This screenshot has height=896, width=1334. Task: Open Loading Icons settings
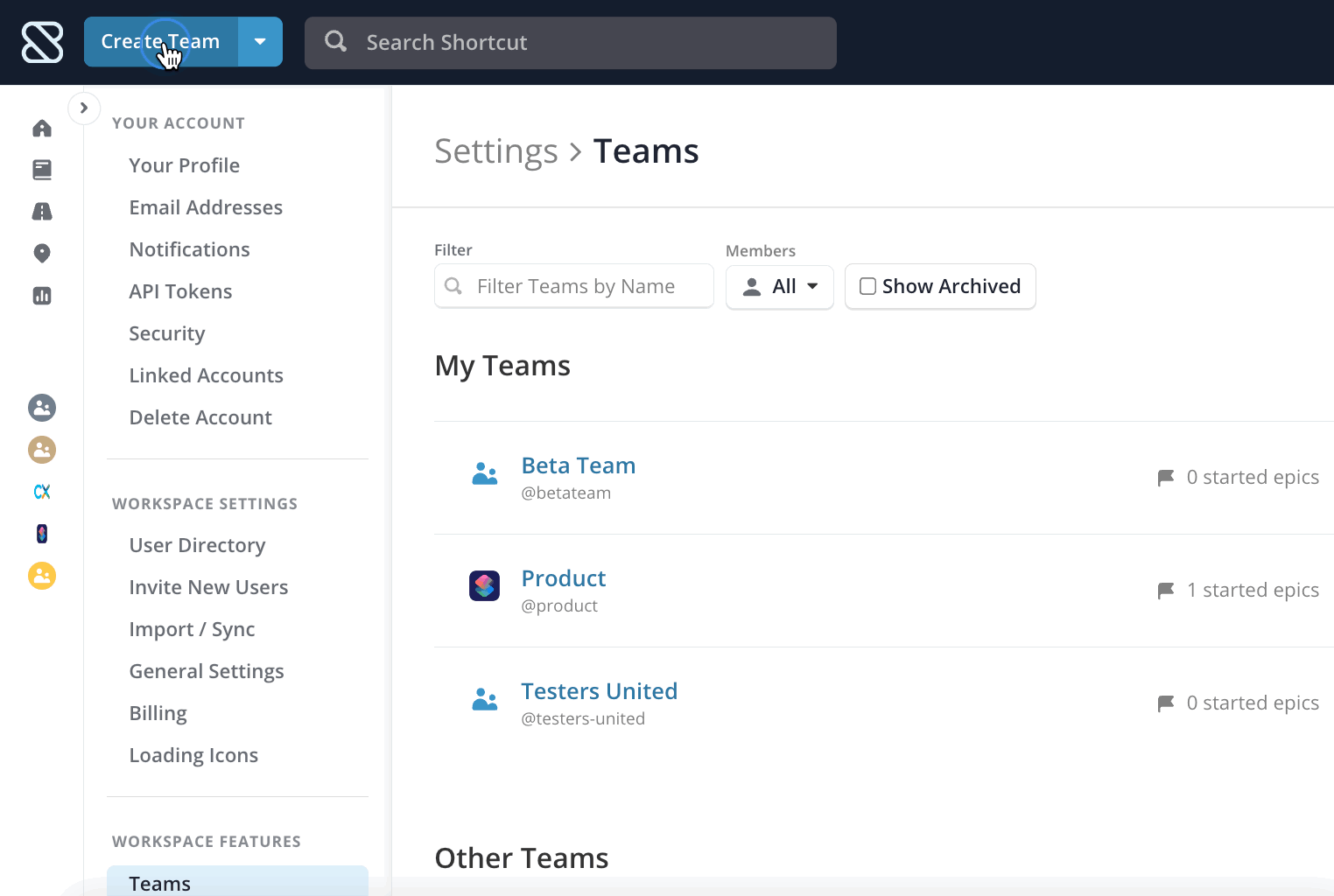tap(193, 755)
